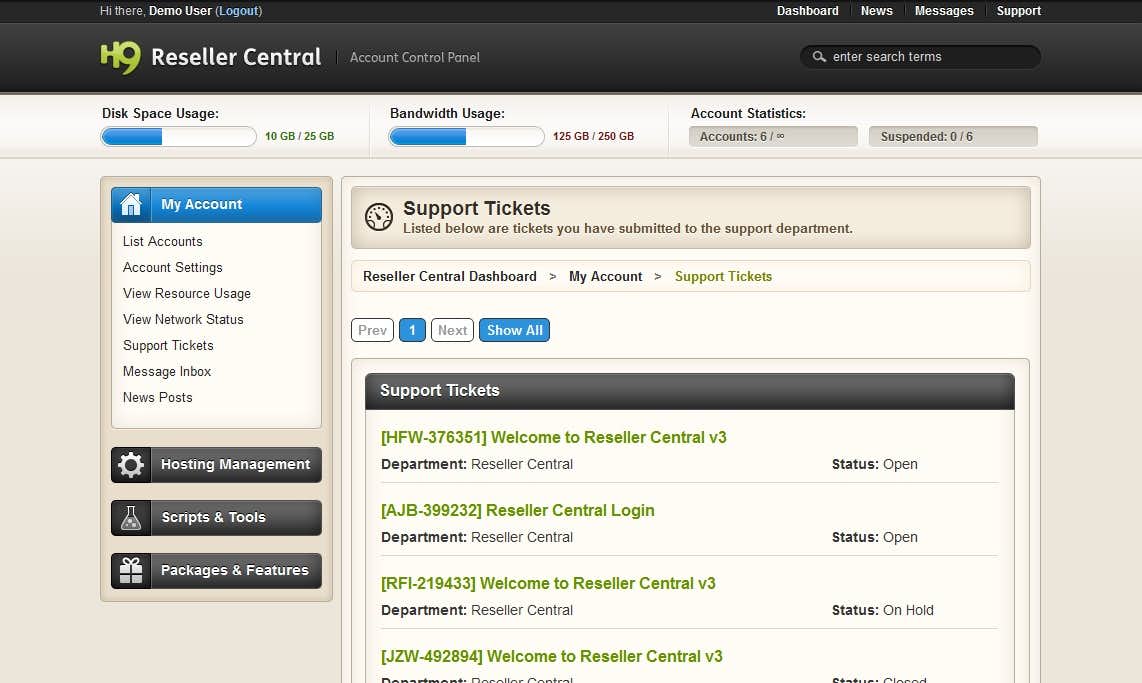Viewport: 1142px width, 683px height.
Task: Log out via the Logout link
Action: click(238, 11)
